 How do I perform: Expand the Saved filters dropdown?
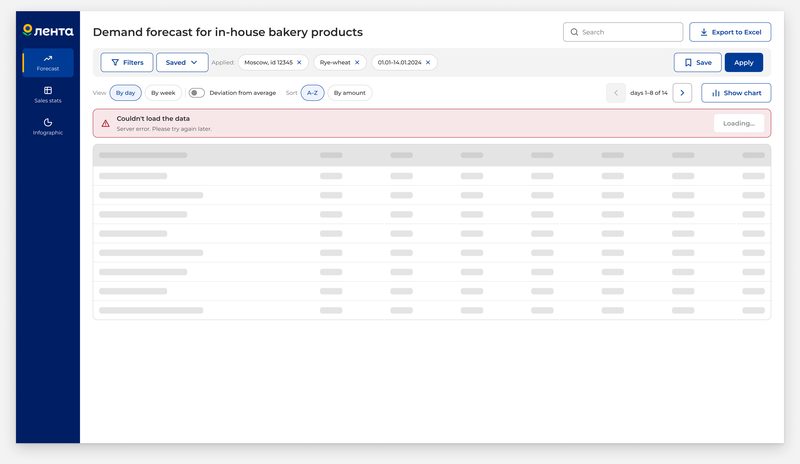pos(182,62)
